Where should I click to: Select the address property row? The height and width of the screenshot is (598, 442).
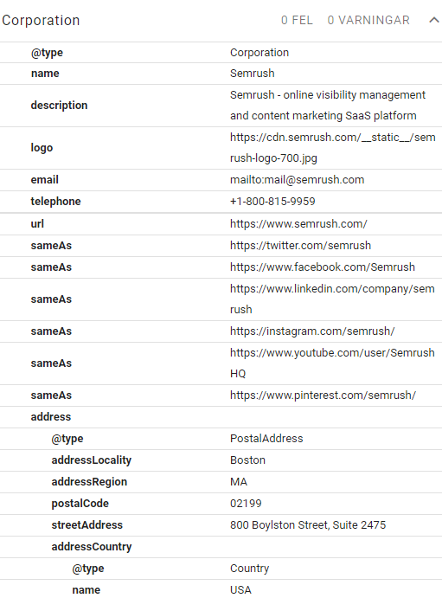[221, 417]
